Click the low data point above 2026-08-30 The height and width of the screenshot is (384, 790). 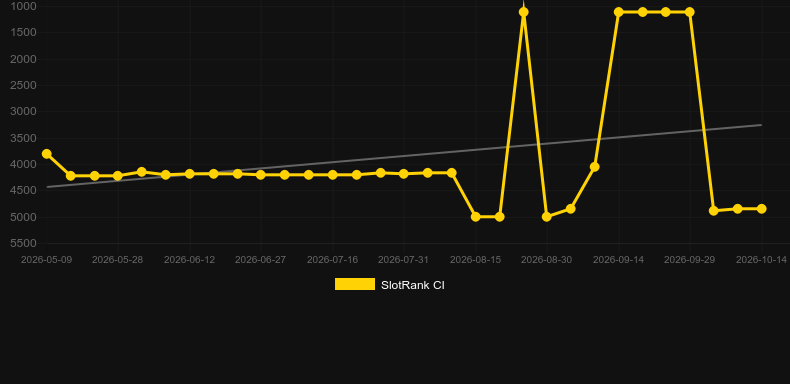547,217
